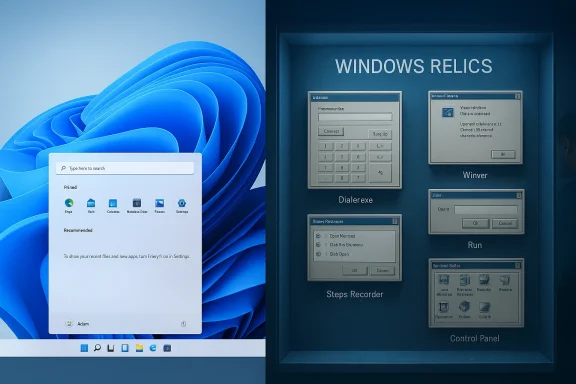Click OK in the Winver dialog
This screenshot has height=384, width=576.
[503, 154]
